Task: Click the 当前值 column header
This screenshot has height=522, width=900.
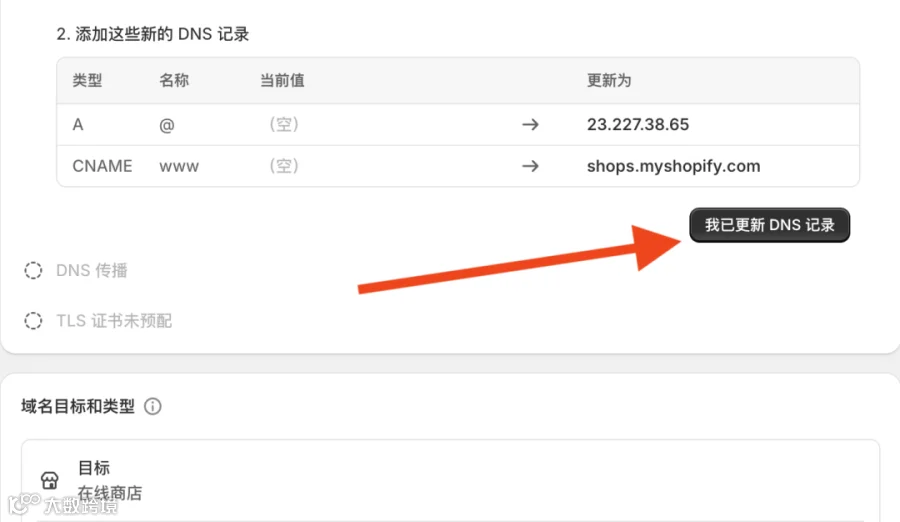Action: point(282,80)
